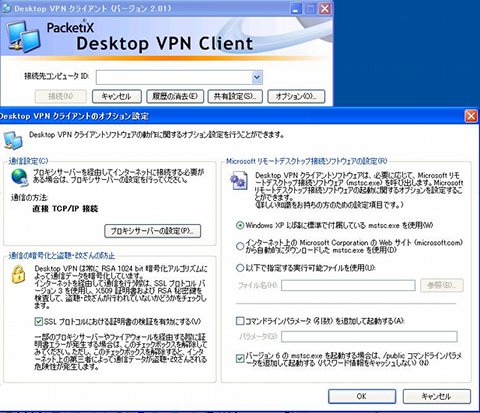The width and height of the screenshot is (480, 413).
Task: Open the sharing settings (S) button
Action: pyautogui.click(x=235, y=96)
